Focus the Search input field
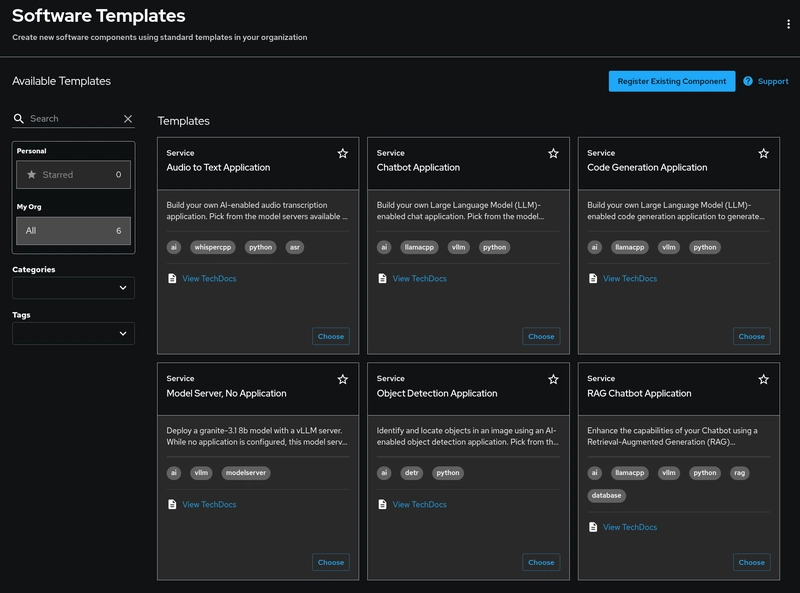This screenshot has height=593, width=800. tap(74, 118)
